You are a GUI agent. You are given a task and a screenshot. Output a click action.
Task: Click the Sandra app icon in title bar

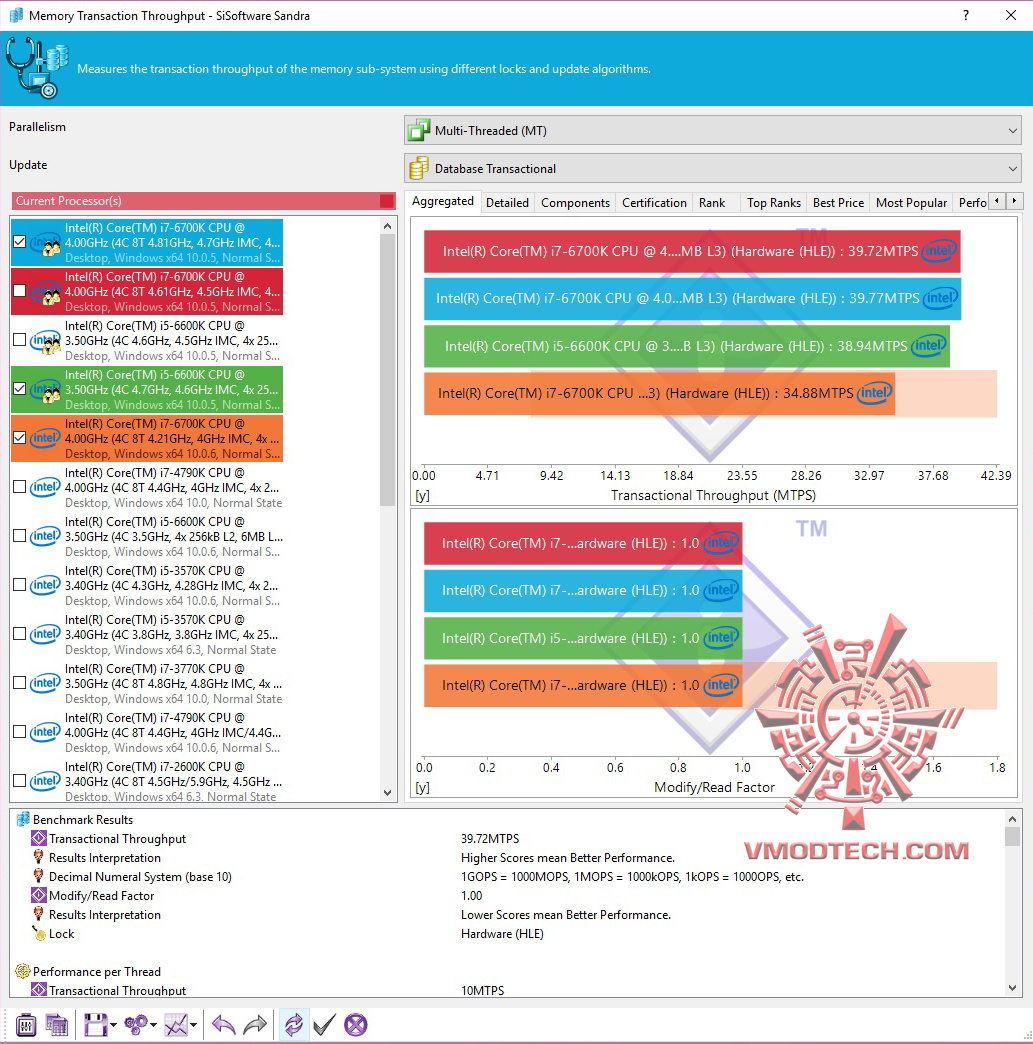click(16, 15)
